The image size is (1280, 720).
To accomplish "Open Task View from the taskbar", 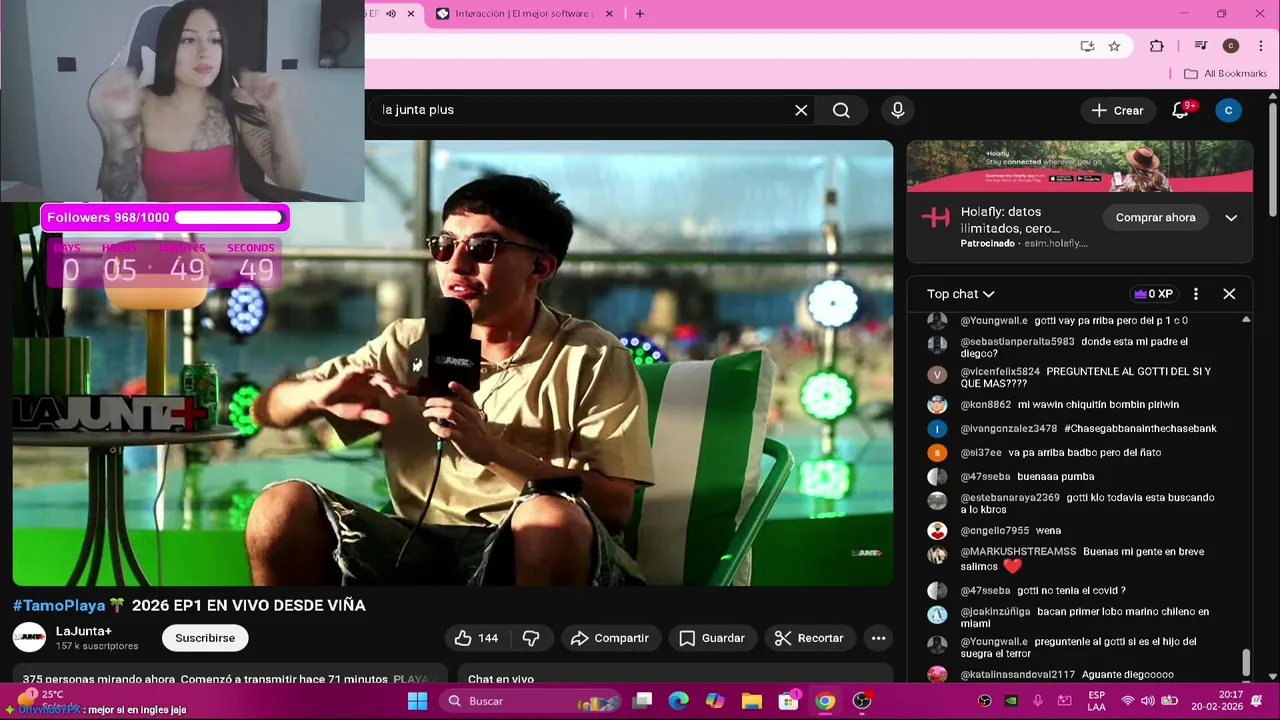I will (x=643, y=701).
